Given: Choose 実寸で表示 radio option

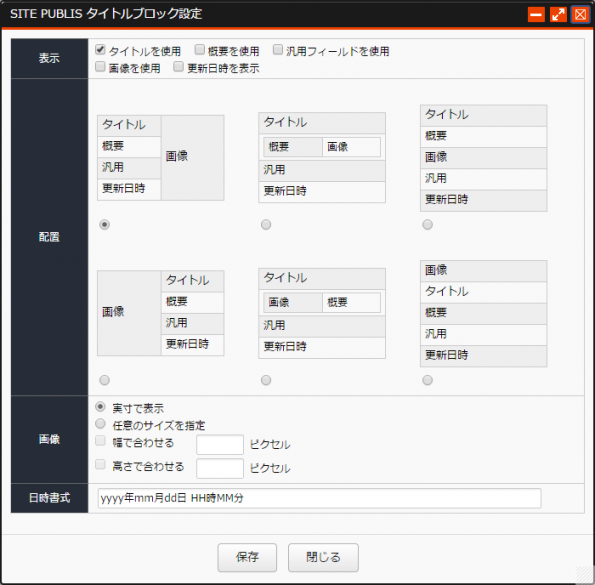Looking at the screenshot, I should [100, 407].
